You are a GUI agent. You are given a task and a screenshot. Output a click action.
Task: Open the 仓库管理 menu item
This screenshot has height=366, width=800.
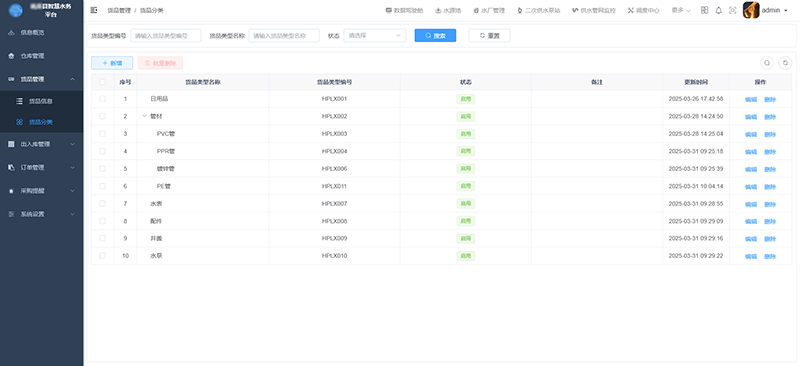(x=41, y=56)
